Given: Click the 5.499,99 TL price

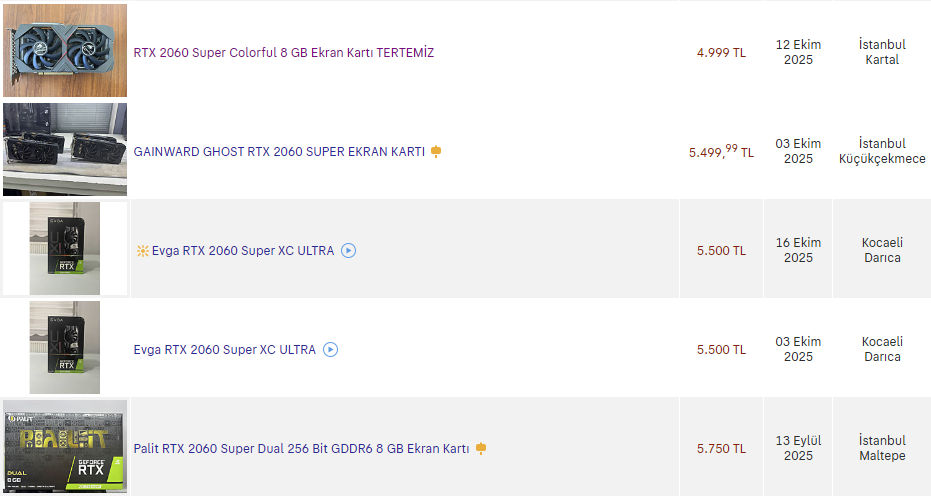Looking at the screenshot, I should pyautogui.click(x=721, y=152).
